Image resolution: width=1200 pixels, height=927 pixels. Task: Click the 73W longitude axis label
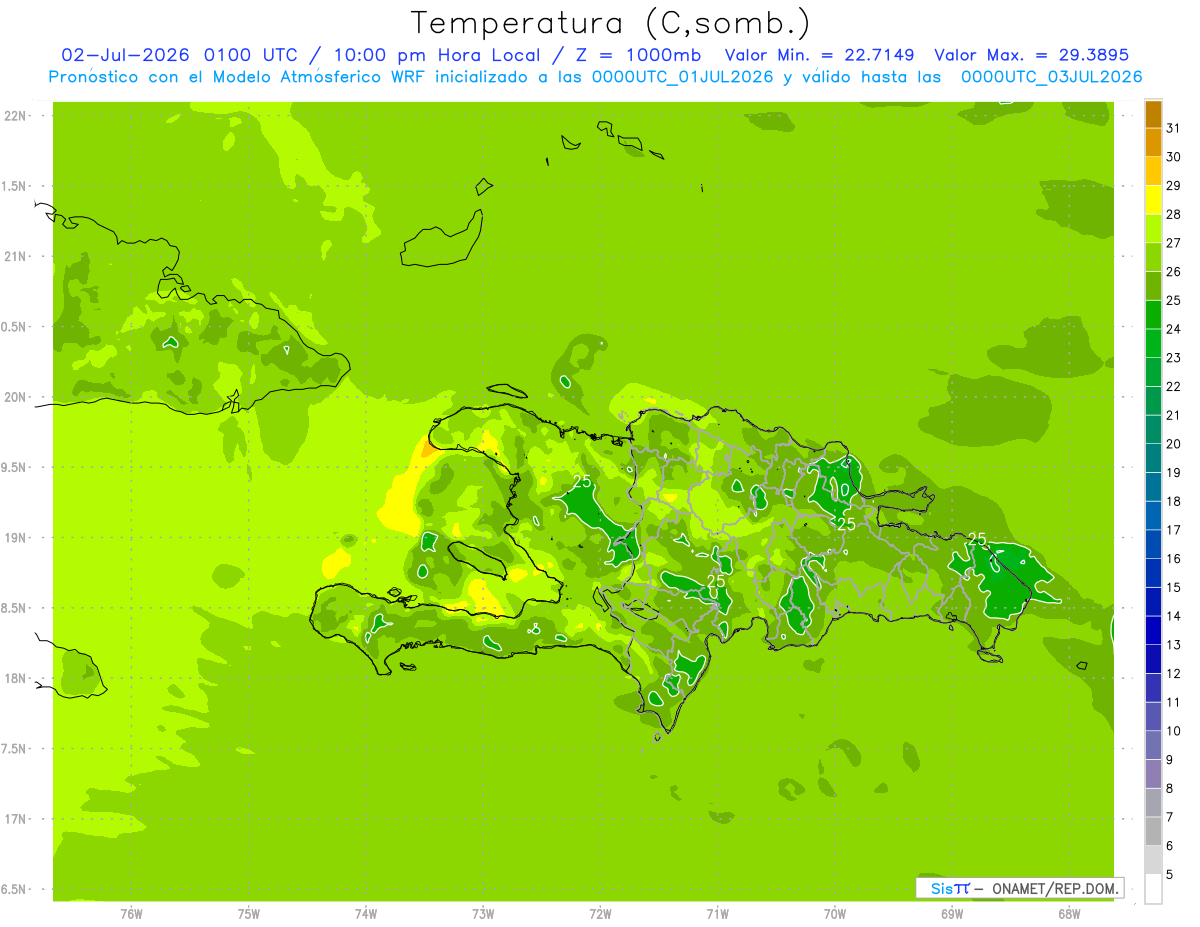[483, 914]
